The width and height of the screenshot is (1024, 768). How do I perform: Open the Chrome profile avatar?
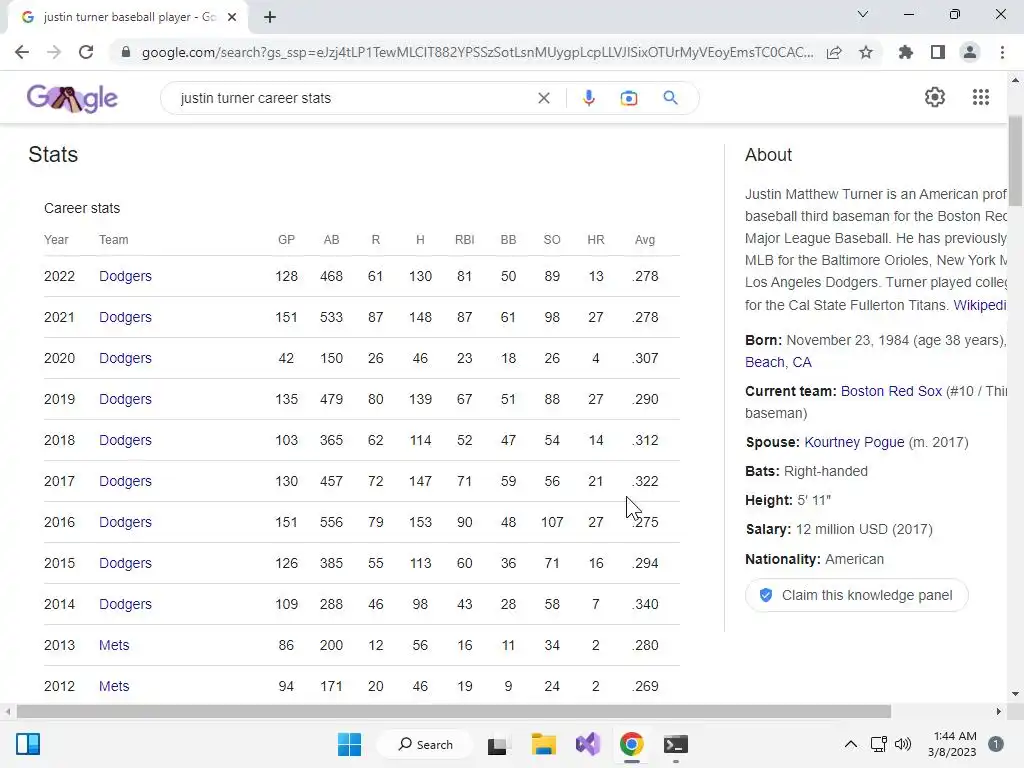click(970, 52)
